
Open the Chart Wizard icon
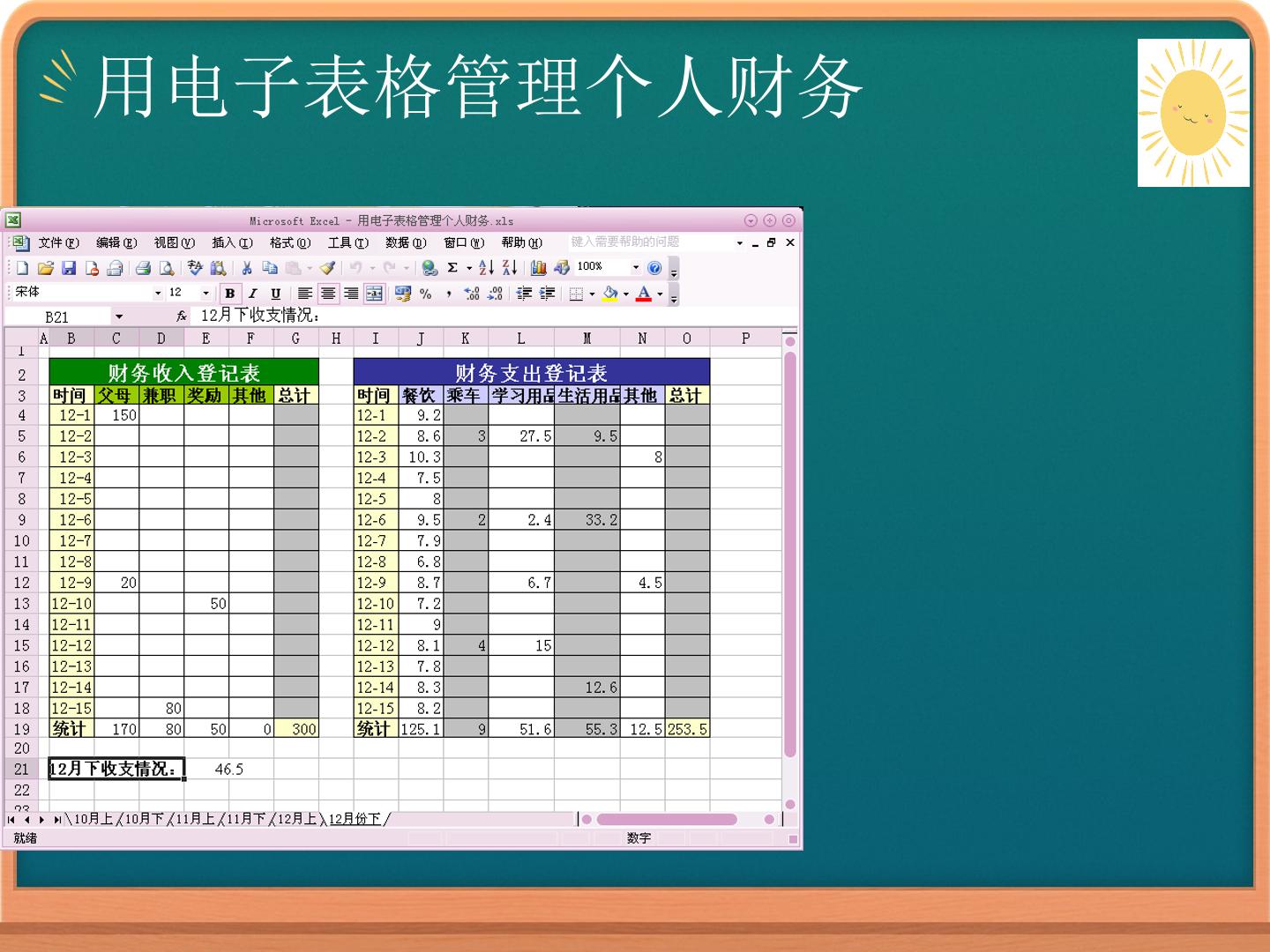(x=539, y=268)
